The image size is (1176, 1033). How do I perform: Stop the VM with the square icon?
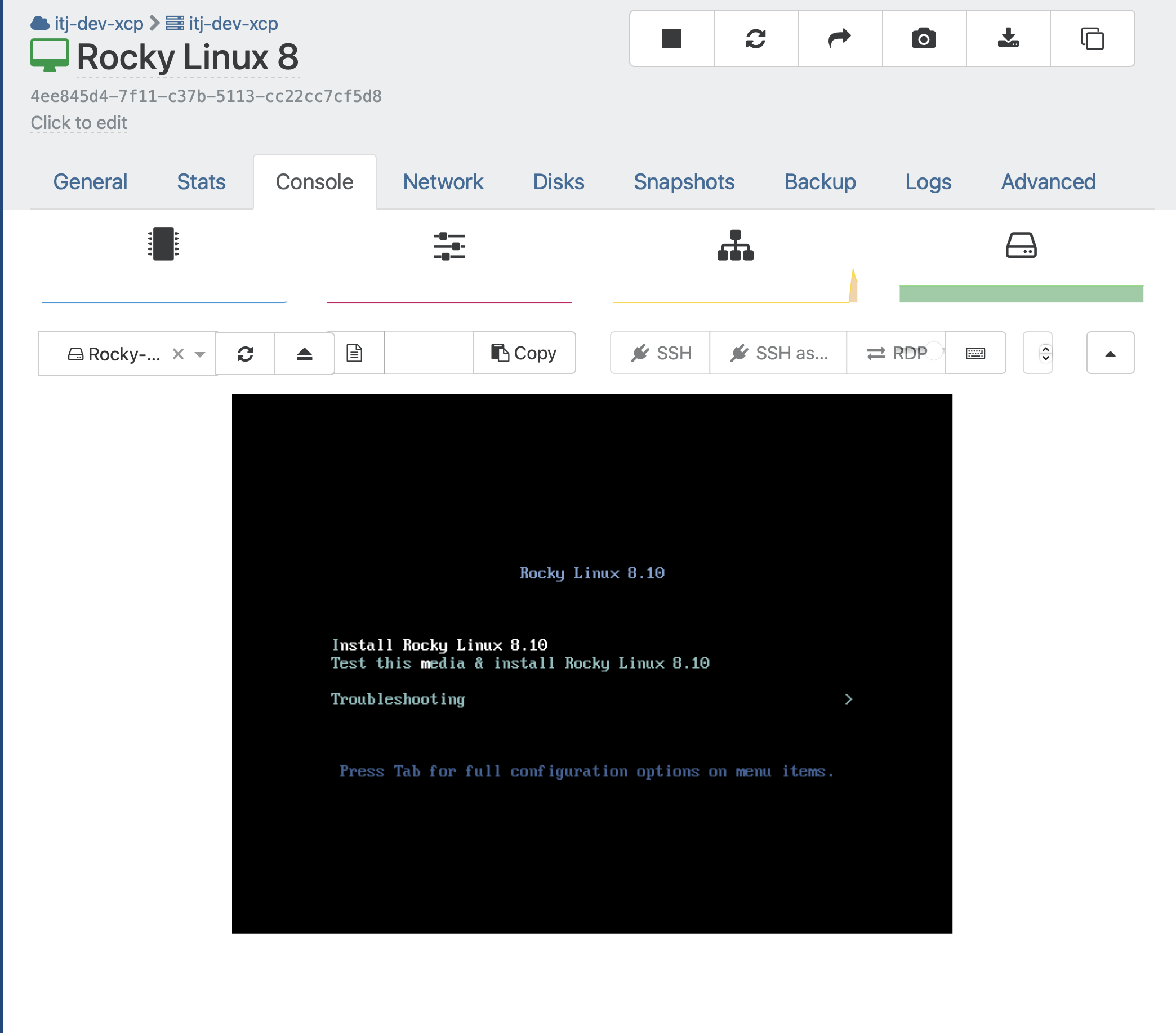click(x=671, y=38)
